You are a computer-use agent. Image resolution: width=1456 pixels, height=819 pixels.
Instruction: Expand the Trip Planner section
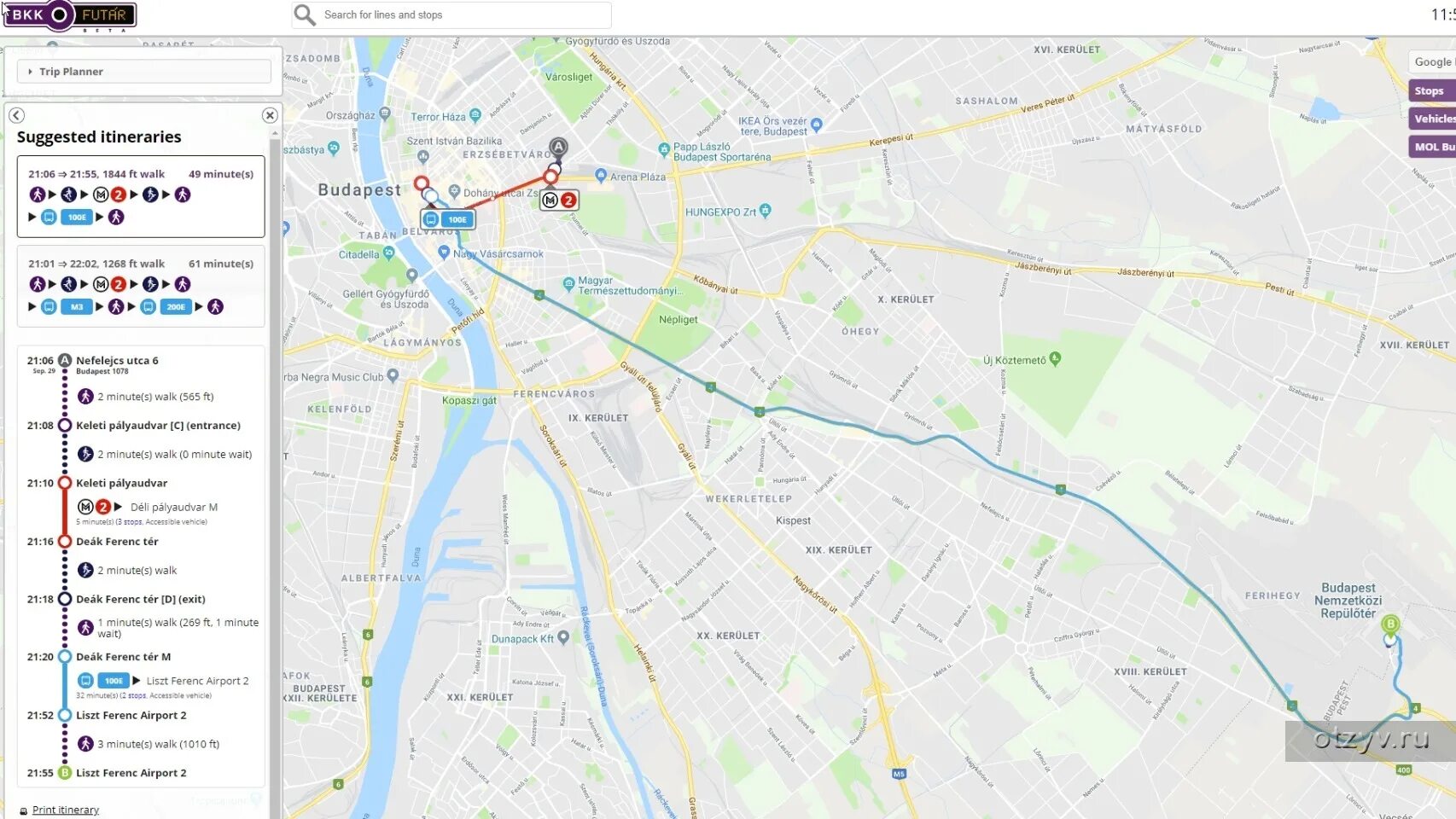pyautogui.click(x=144, y=72)
